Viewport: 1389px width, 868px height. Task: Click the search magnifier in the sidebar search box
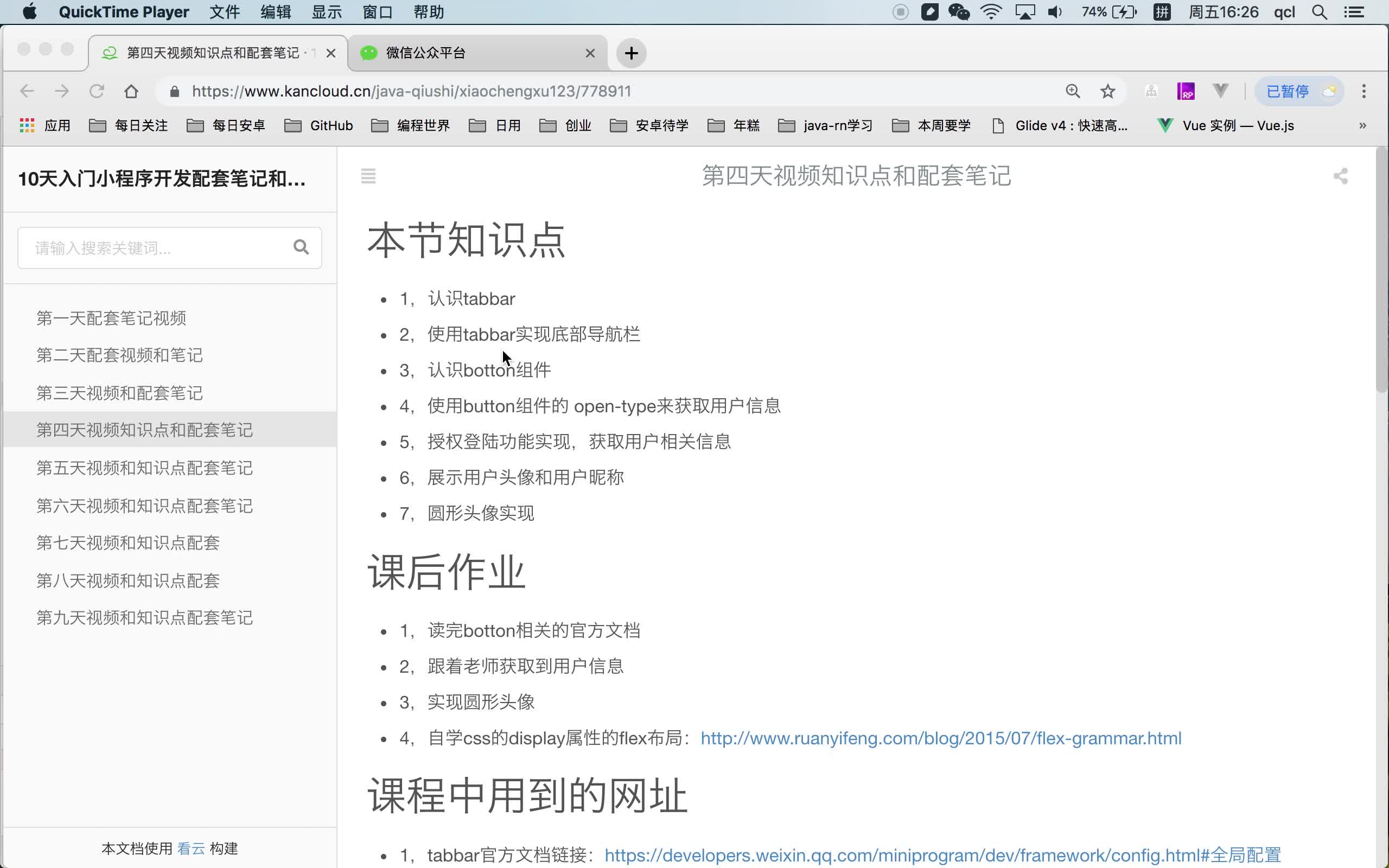pyautogui.click(x=301, y=247)
